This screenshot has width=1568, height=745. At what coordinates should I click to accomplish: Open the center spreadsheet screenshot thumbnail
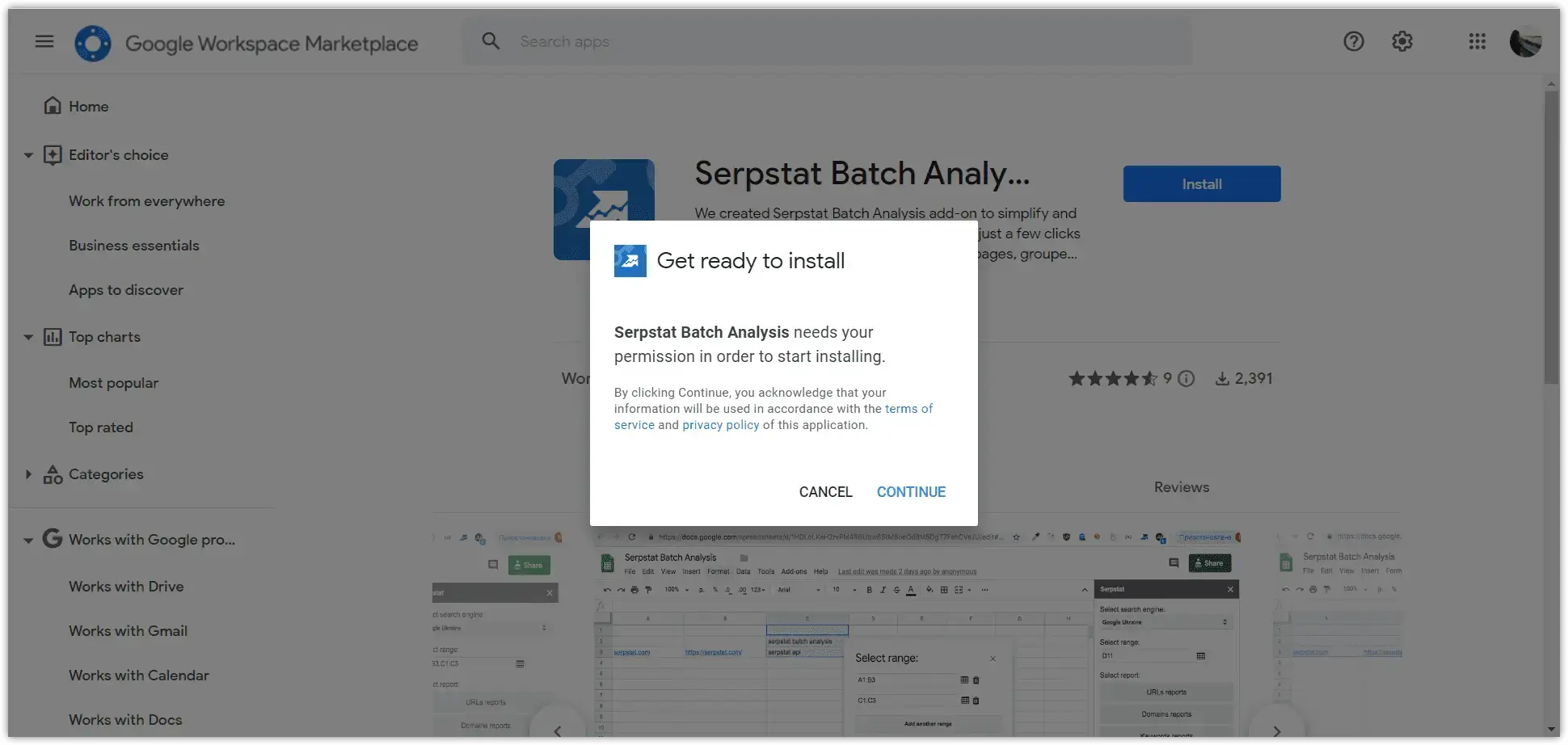[917, 633]
